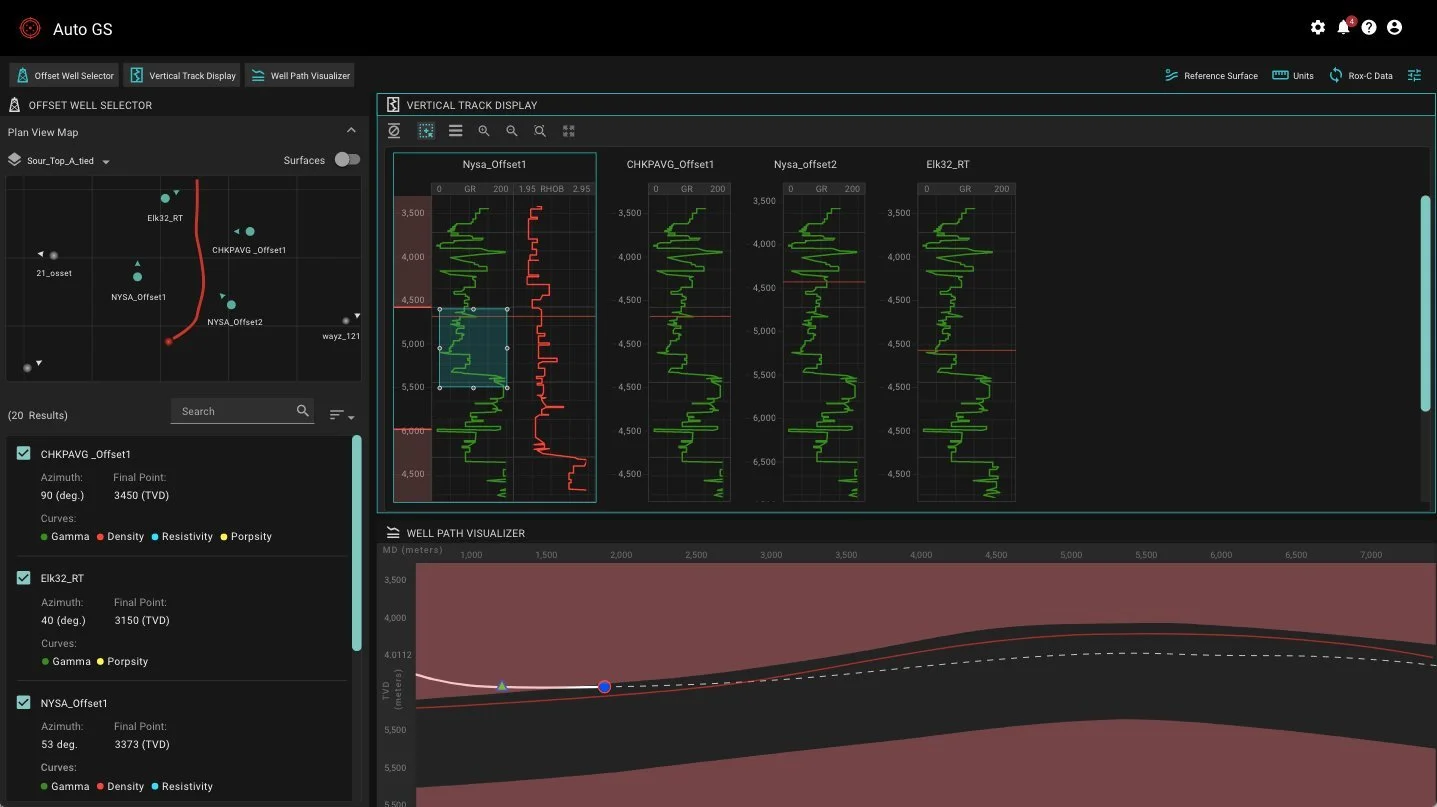This screenshot has width=1437, height=807.
Task: Uncheck the Elk32_RT checkbox
Action: pyautogui.click(x=24, y=578)
